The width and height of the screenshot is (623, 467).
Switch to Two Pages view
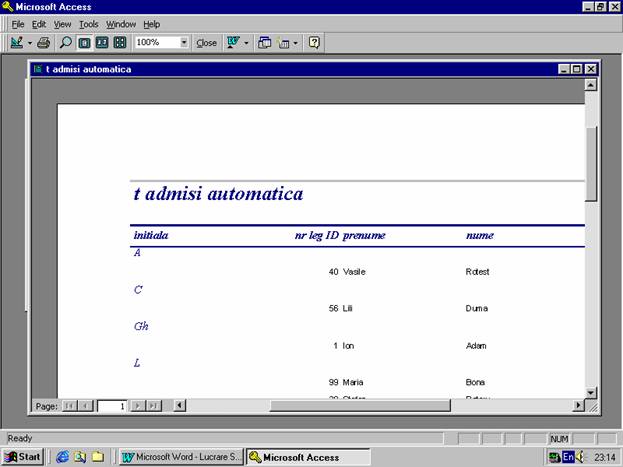pyautogui.click(x=102, y=43)
